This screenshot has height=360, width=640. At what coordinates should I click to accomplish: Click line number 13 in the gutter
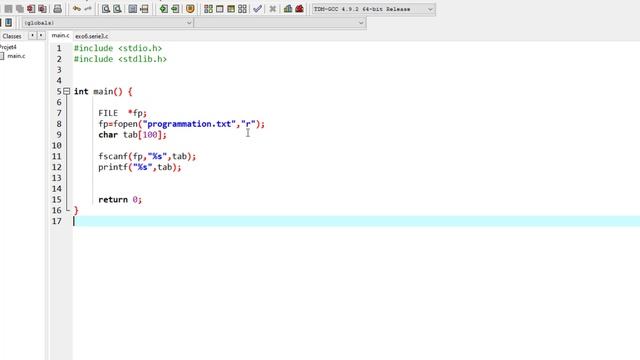coord(57,178)
